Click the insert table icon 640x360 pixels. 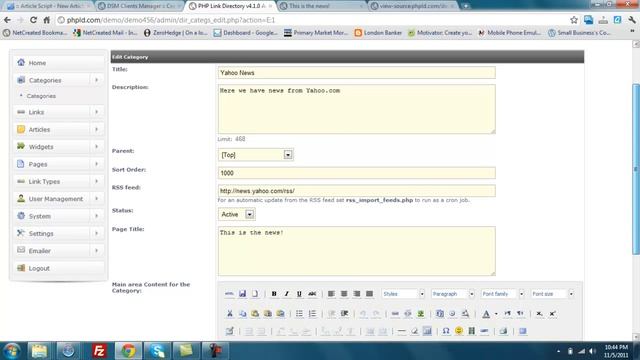point(230,331)
